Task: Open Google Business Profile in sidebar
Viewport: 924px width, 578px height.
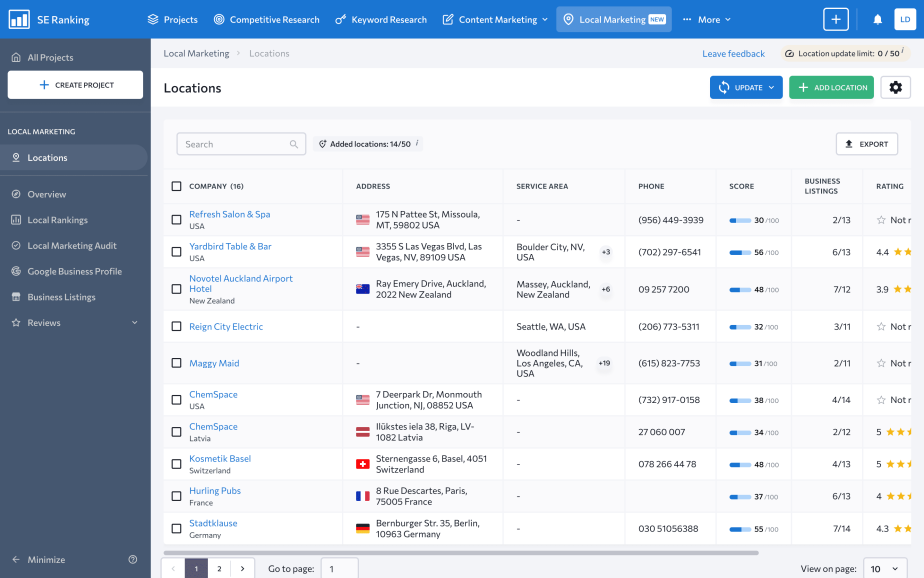Action: (74, 271)
